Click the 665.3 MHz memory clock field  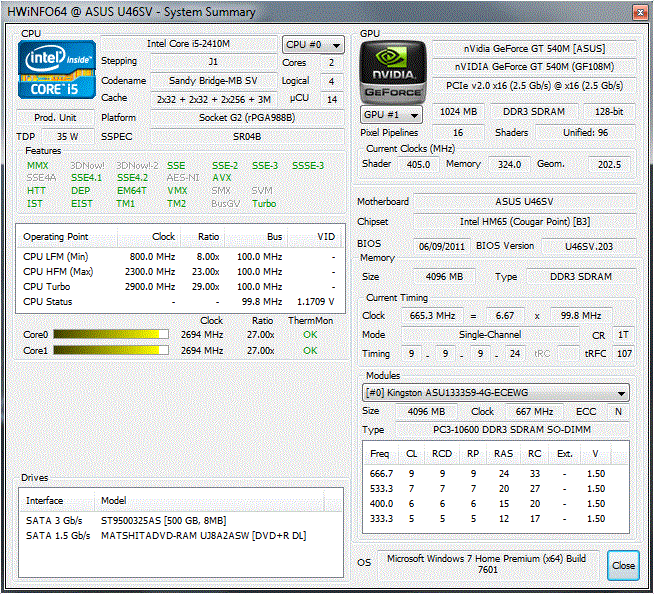[432, 315]
